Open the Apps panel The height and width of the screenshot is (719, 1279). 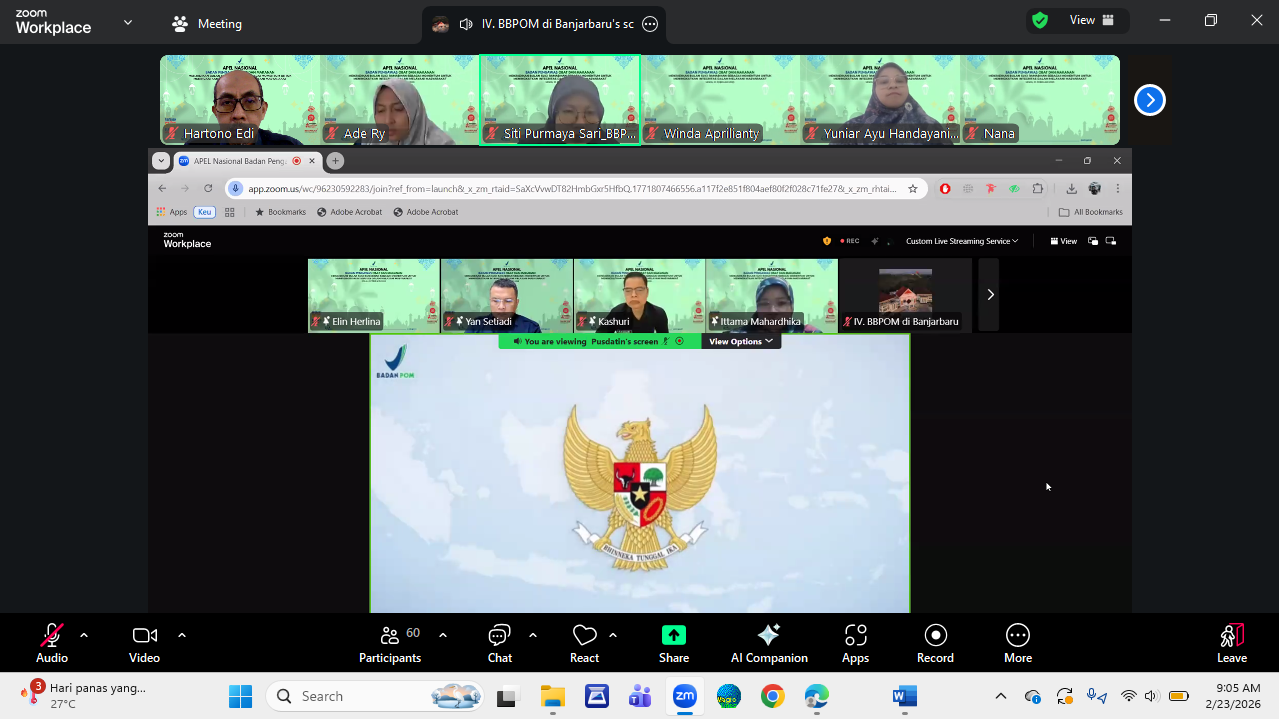click(855, 643)
